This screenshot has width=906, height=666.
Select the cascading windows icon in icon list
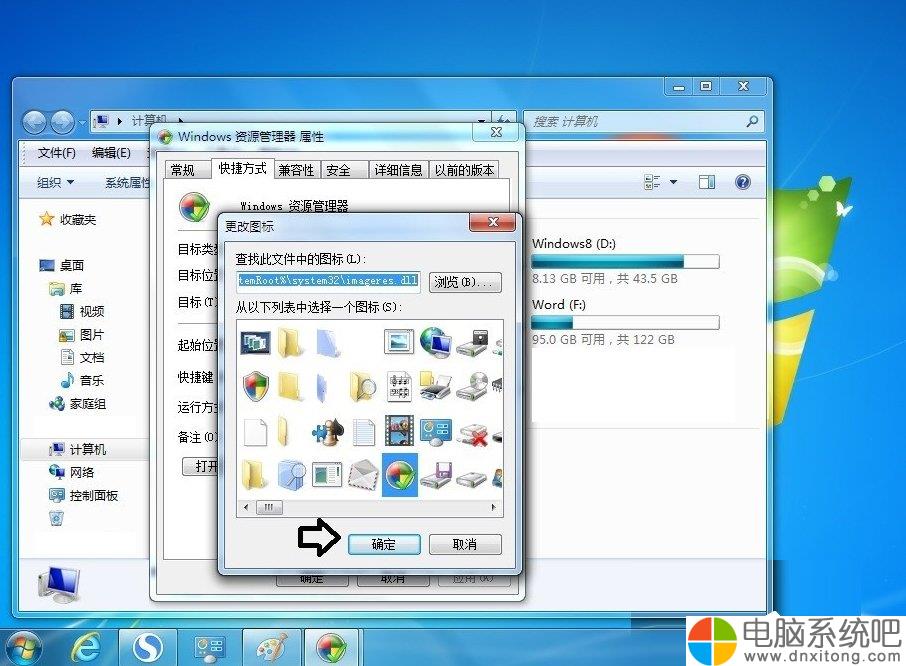pyautogui.click(x=255, y=343)
